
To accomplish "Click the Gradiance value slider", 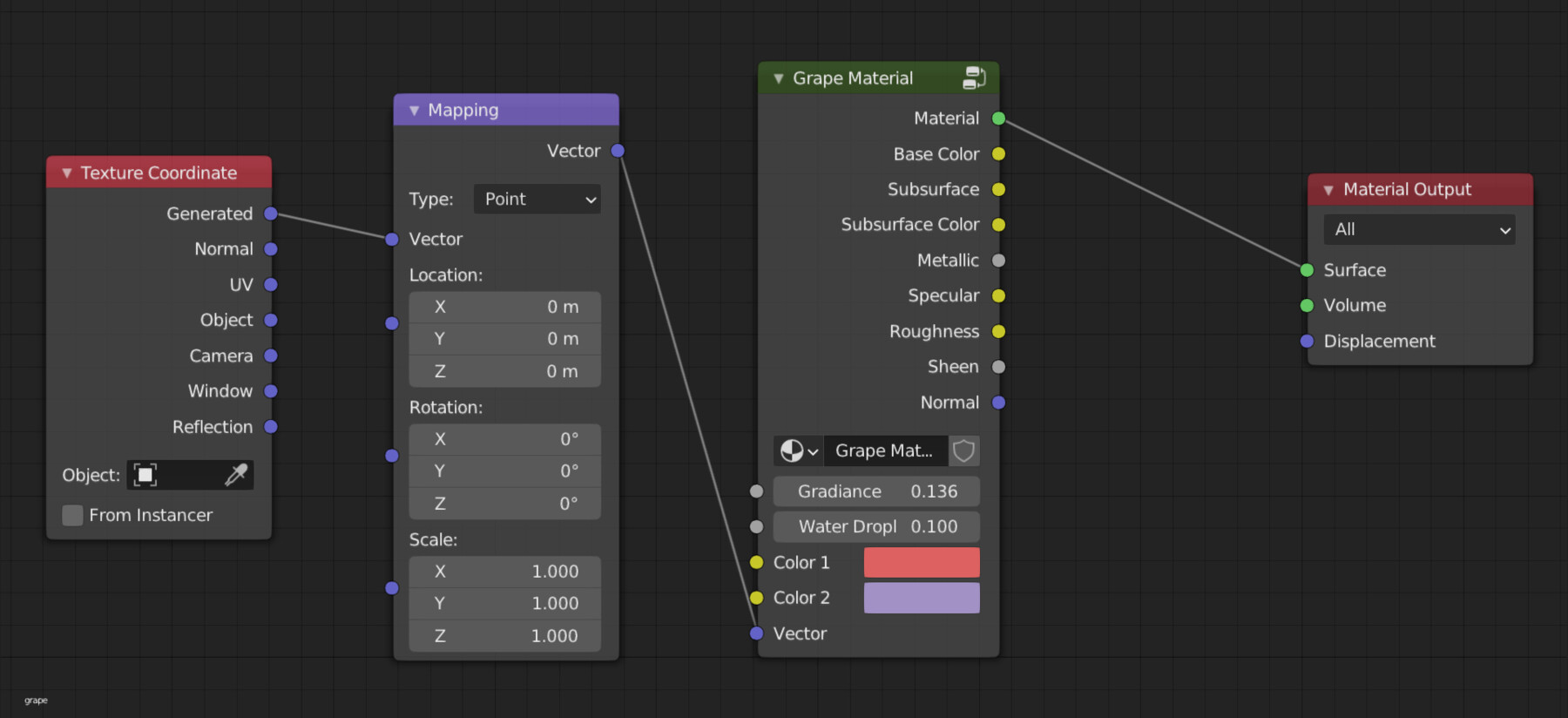I will click(876, 491).
